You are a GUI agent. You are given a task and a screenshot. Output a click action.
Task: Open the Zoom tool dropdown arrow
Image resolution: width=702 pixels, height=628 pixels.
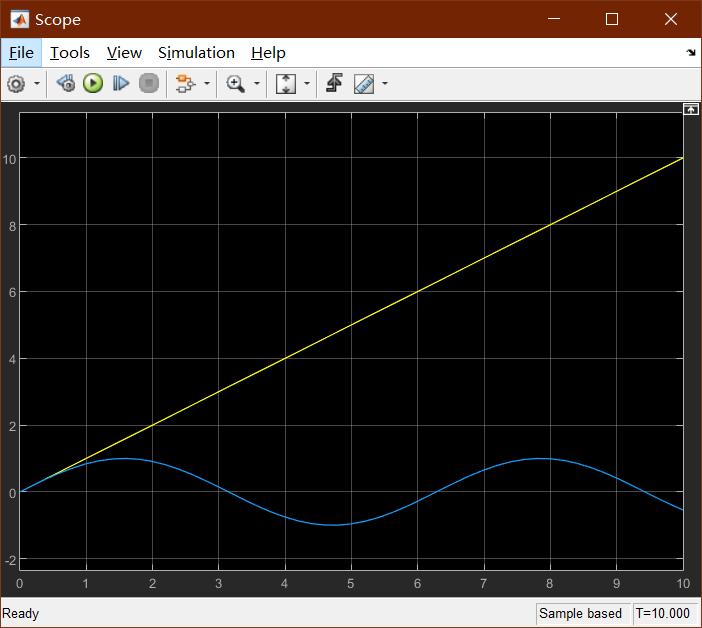pyautogui.click(x=257, y=84)
